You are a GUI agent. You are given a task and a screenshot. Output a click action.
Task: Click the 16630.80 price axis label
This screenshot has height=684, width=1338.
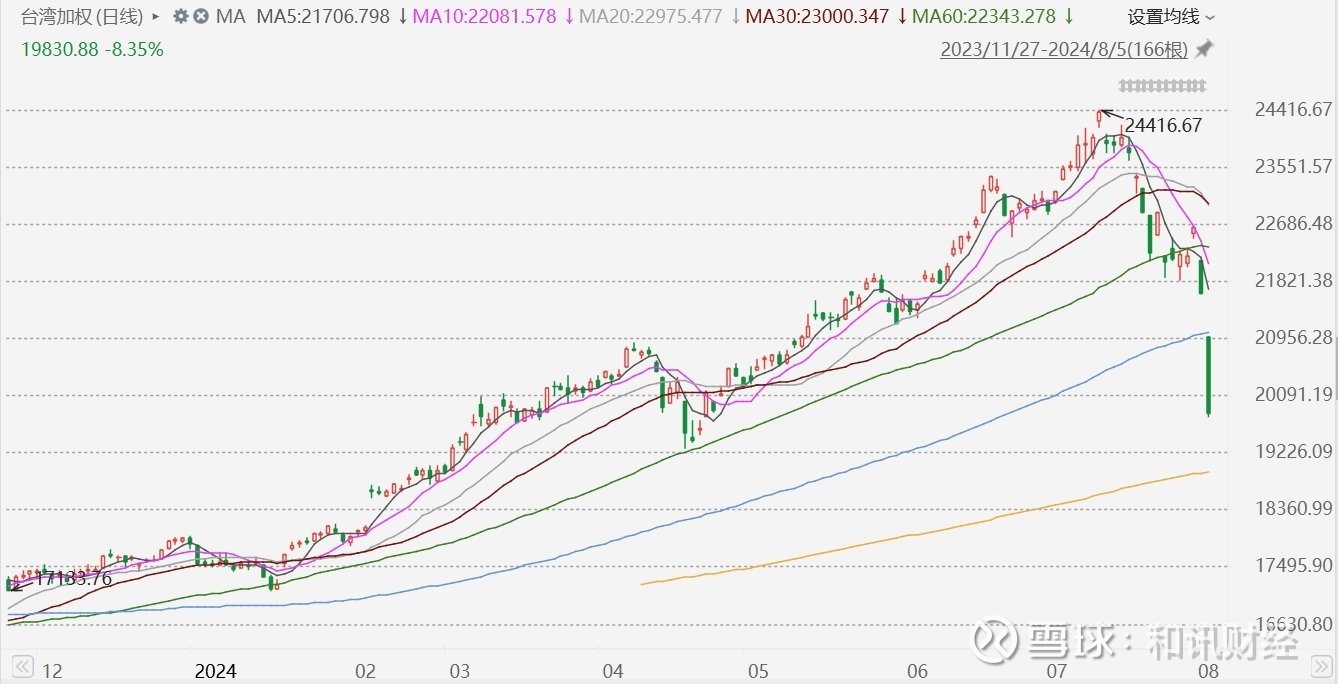click(1293, 623)
